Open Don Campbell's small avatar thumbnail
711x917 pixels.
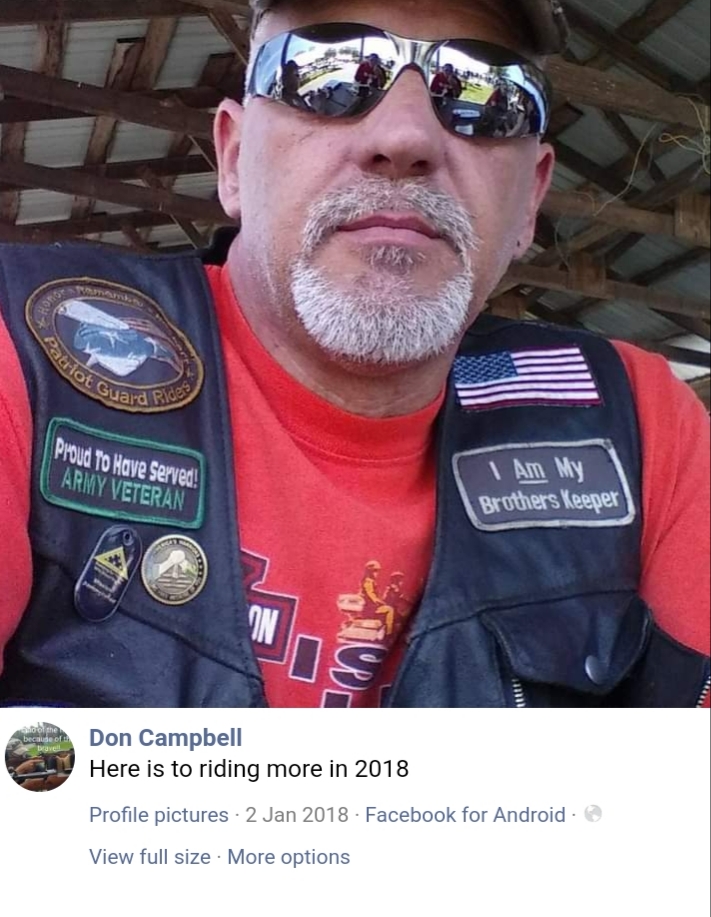tap(40, 757)
